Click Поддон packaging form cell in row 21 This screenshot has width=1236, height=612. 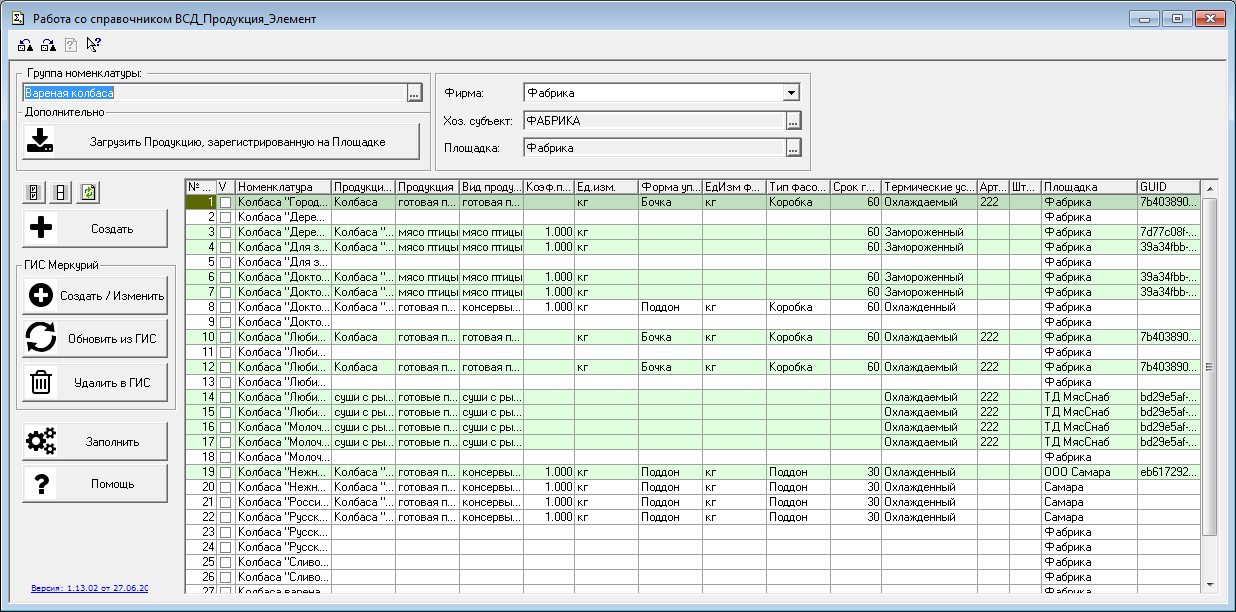pyautogui.click(x=670, y=502)
